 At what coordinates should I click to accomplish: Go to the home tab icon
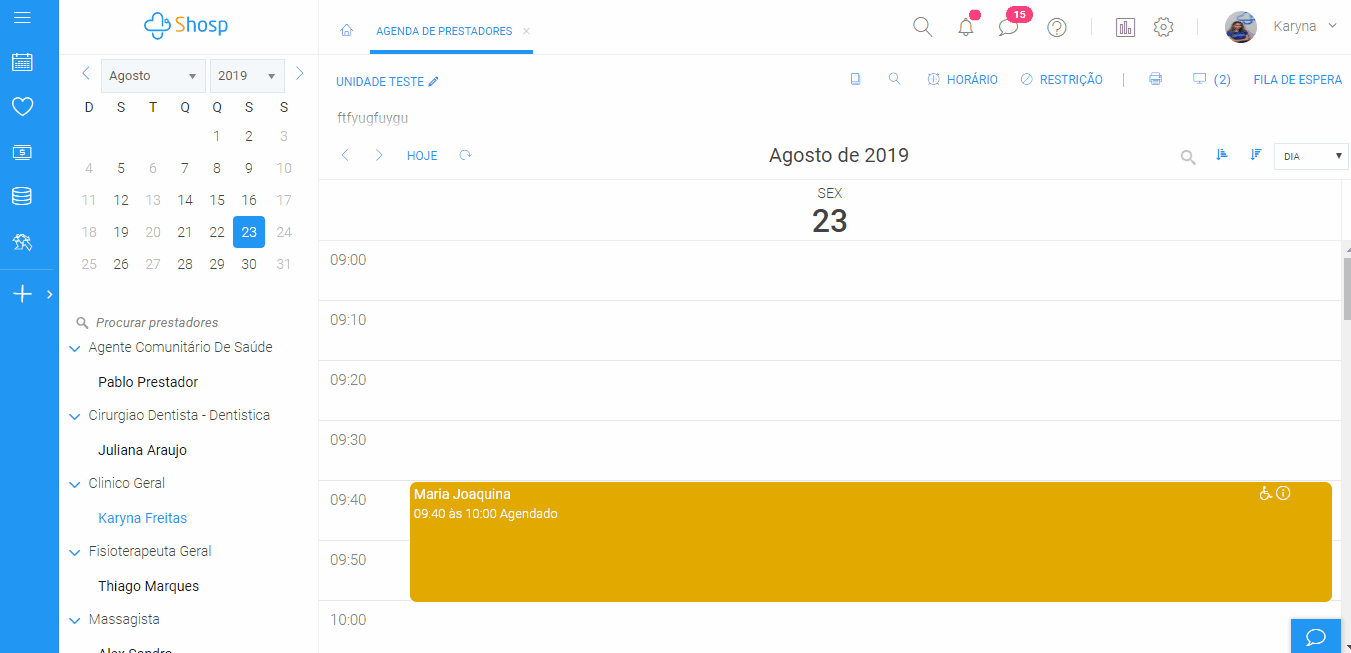pos(347,31)
